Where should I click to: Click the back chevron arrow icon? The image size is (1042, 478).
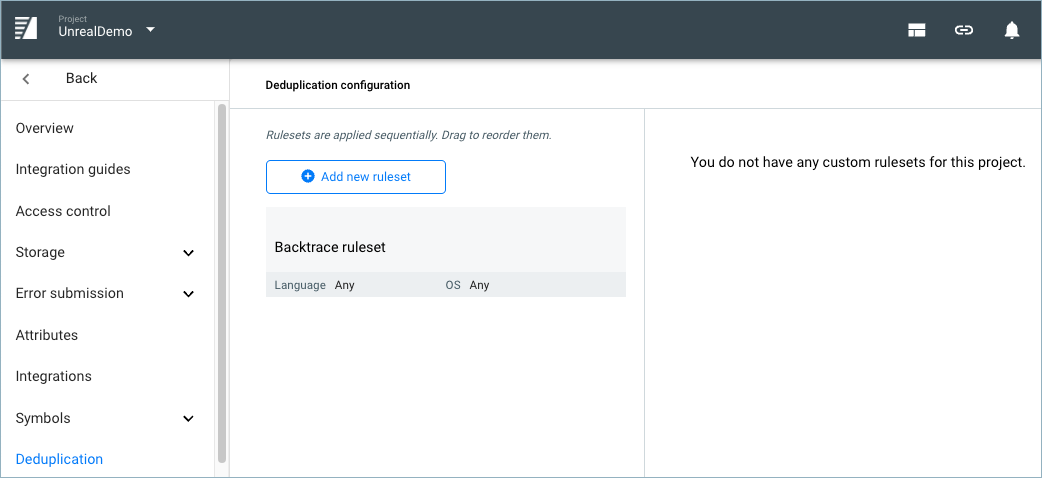(26, 79)
